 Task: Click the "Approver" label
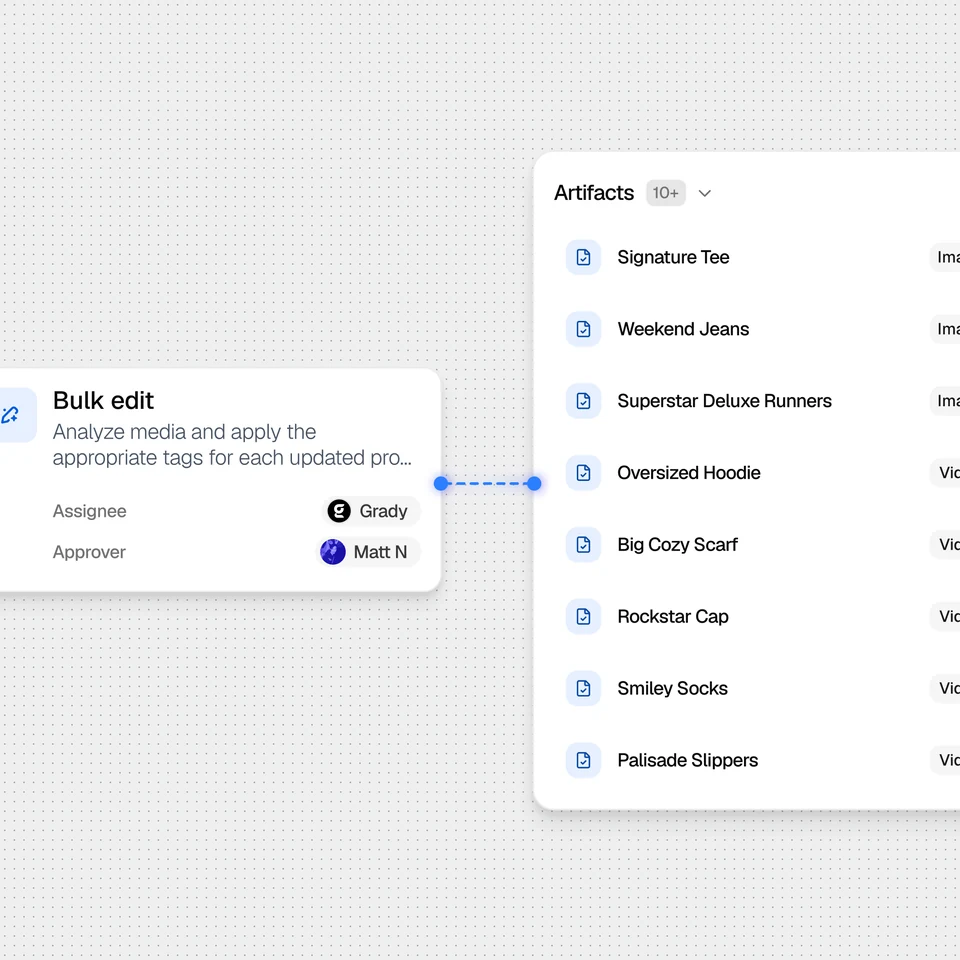coord(89,552)
